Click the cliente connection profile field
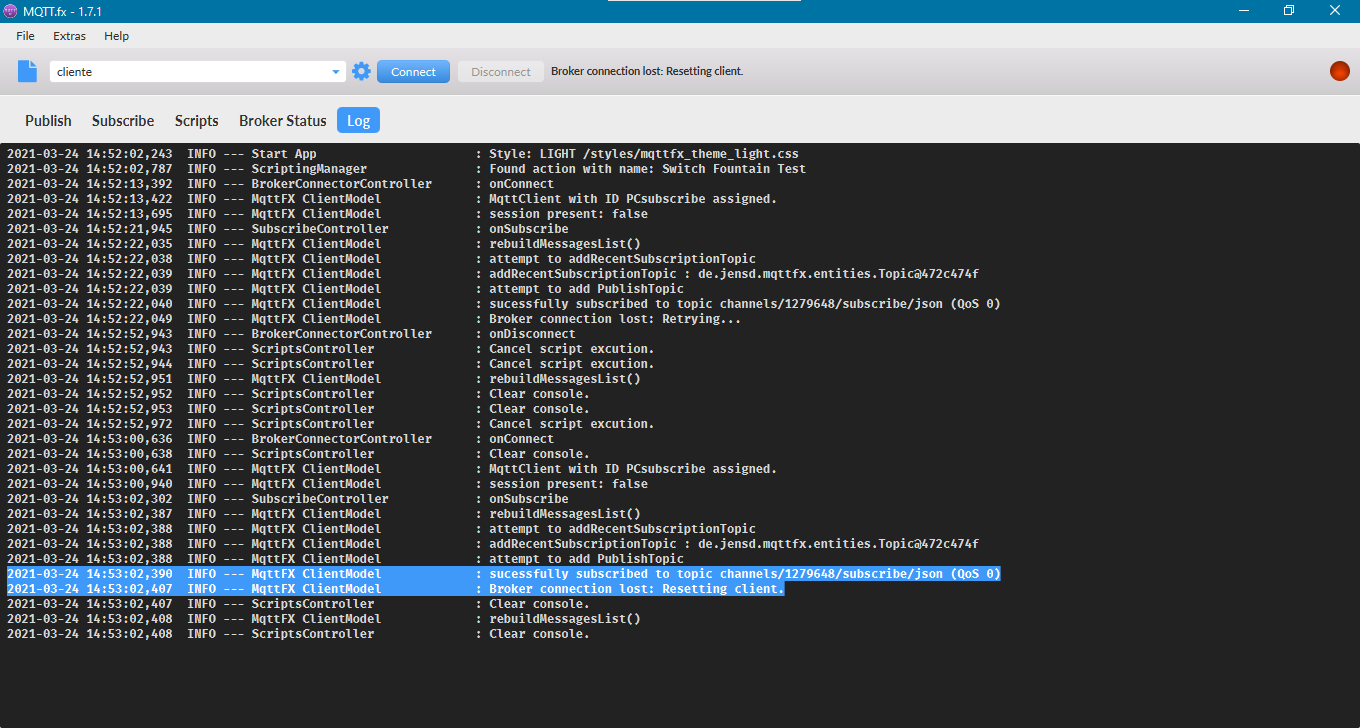This screenshot has width=1360, height=728. [190, 72]
